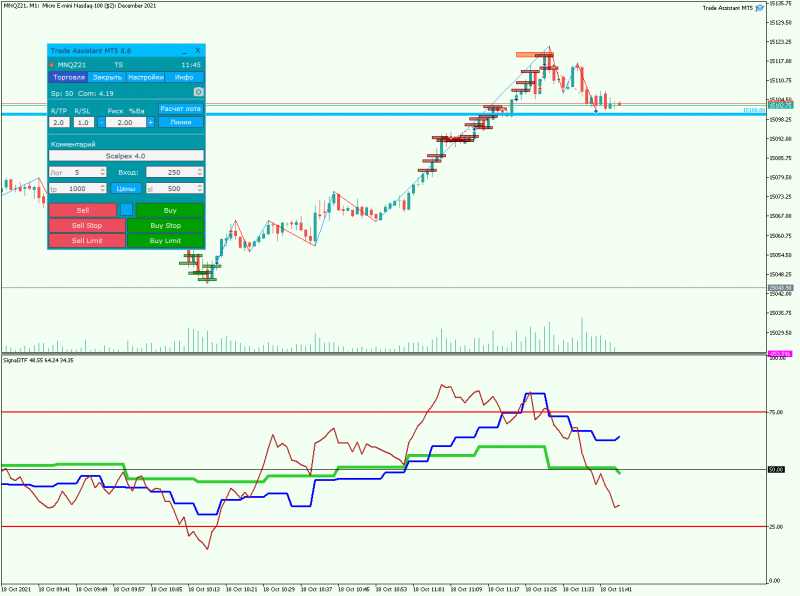Viewport: 800px width, 596px height.
Task: Click the MNQZ21 symbol label in panel
Action: [x=72, y=65]
